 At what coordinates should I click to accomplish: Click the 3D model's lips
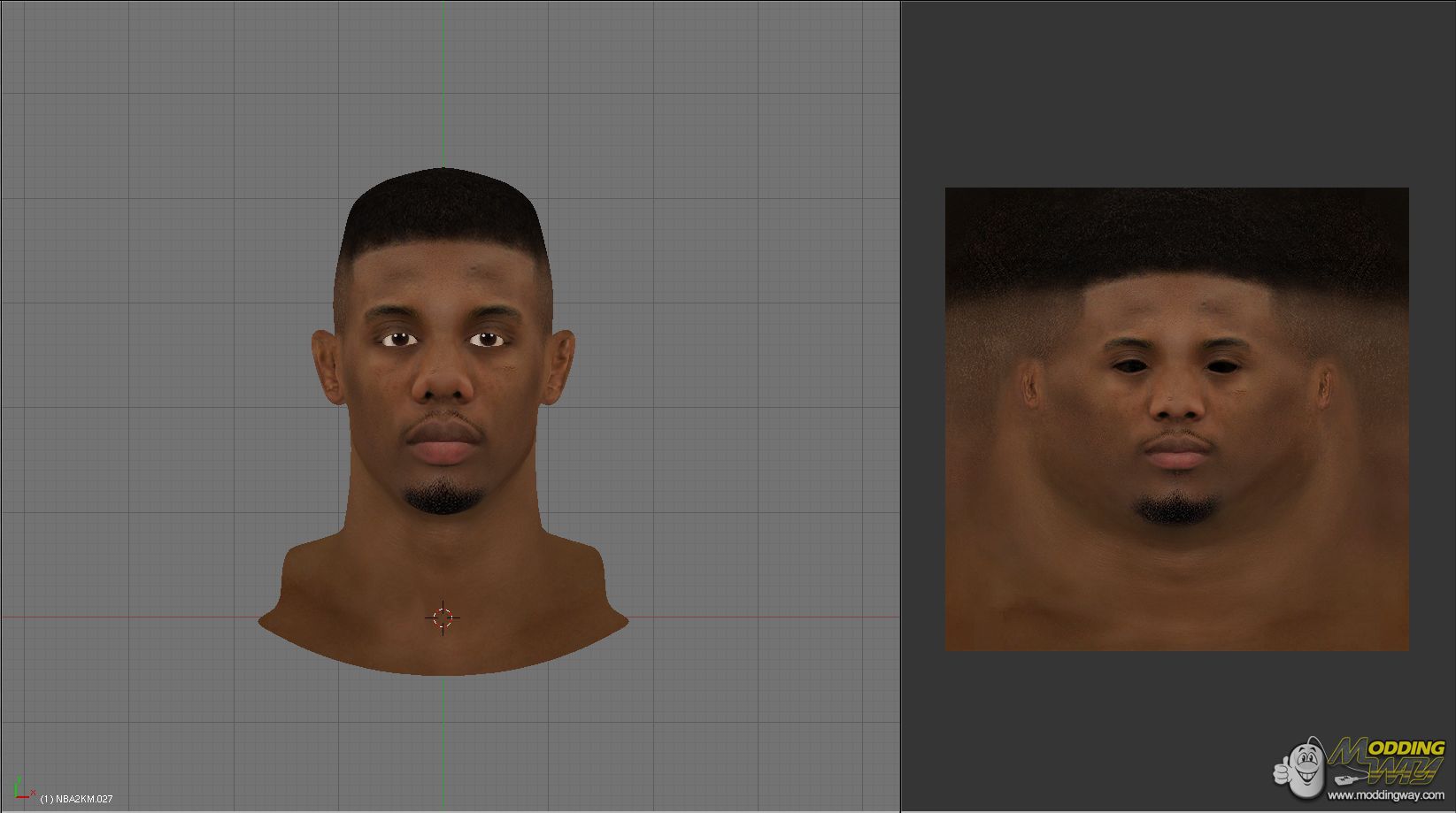(443, 442)
